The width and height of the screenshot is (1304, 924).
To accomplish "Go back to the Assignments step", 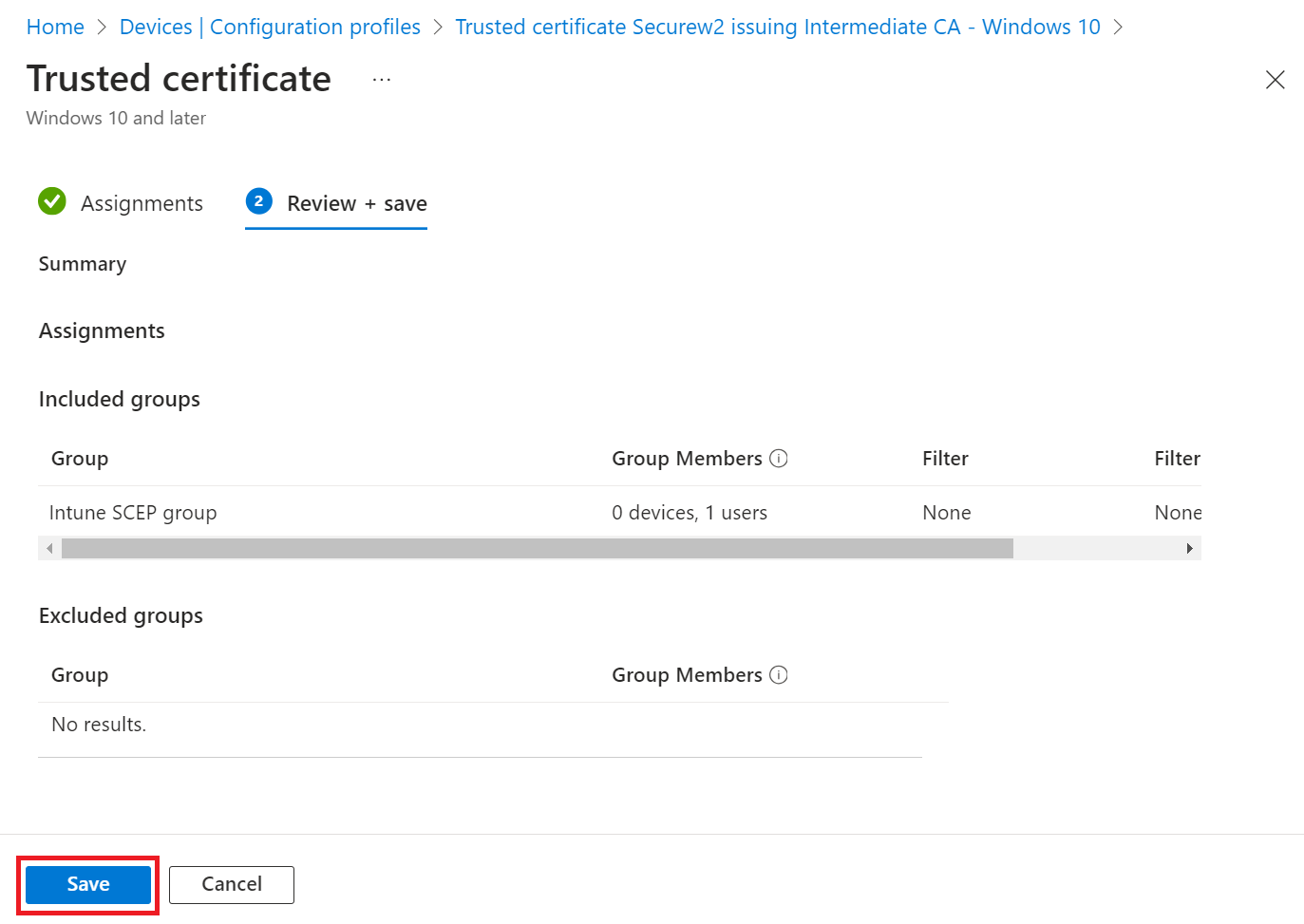I will click(x=142, y=203).
